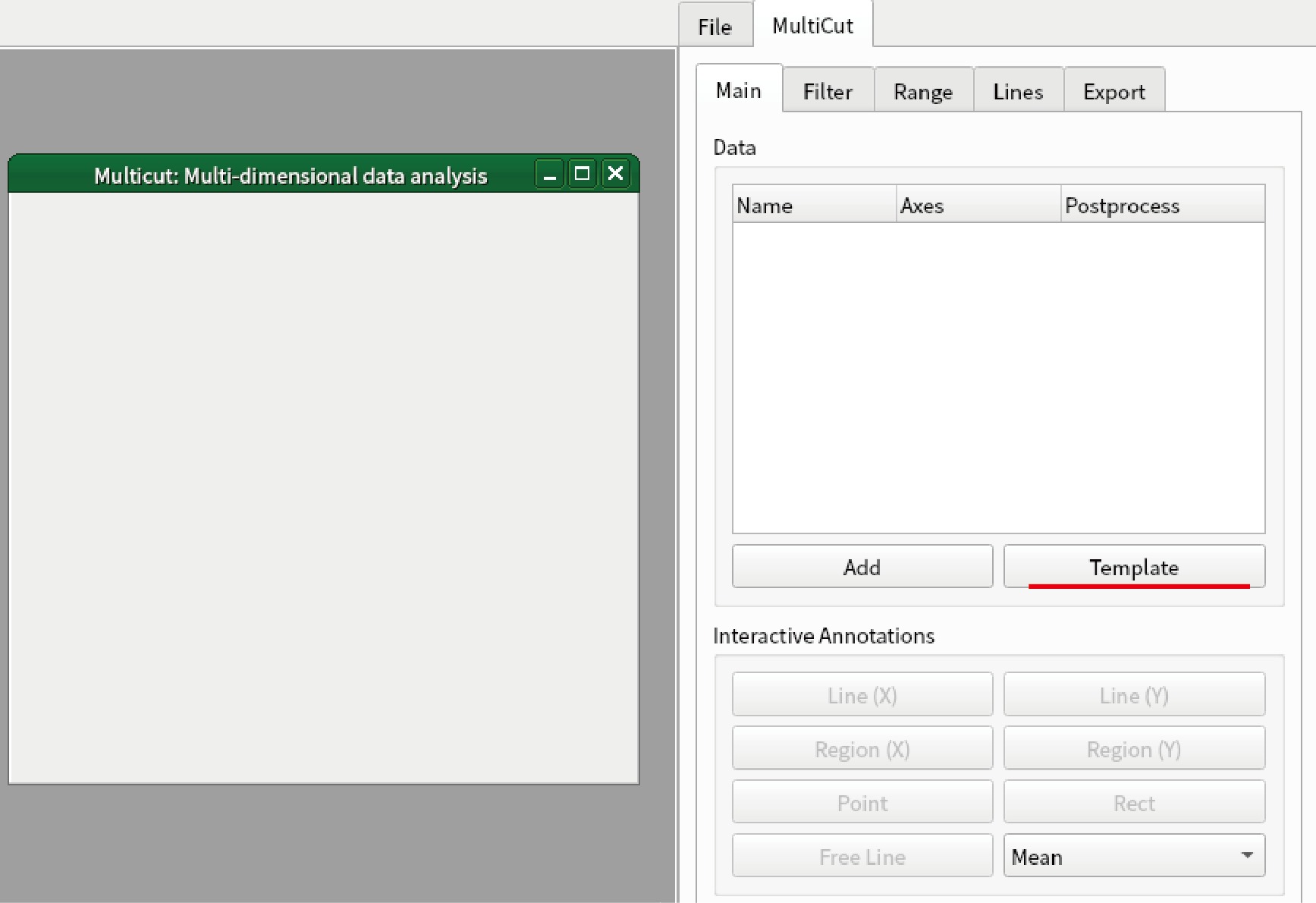Click the Line (Y) annotation button
Image resolution: width=1316 pixels, height=903 pixels.
click(x=1134, y=695)
